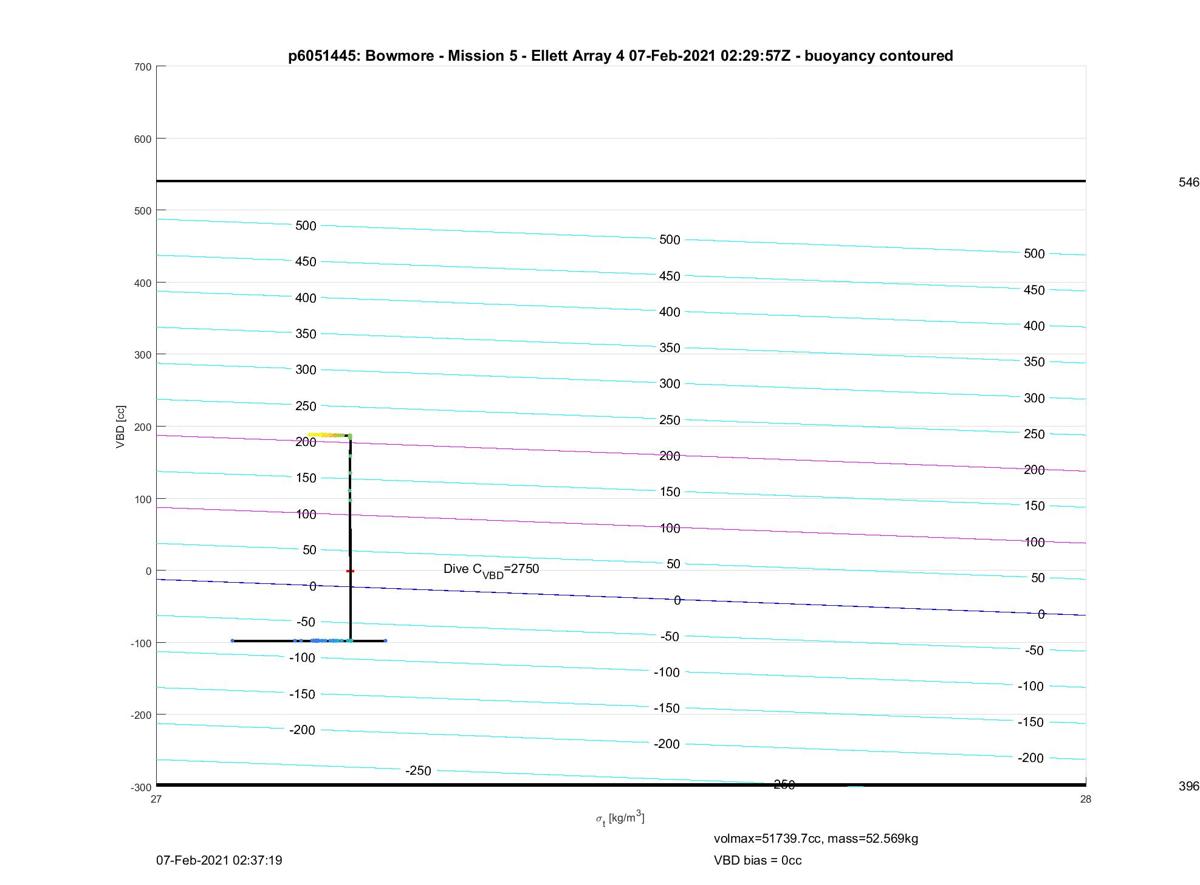The height and width of the screenshot is (885, 1200).
Task: Click the plot title starting with p6051445: Bowmore
Action: pos(620,56)
